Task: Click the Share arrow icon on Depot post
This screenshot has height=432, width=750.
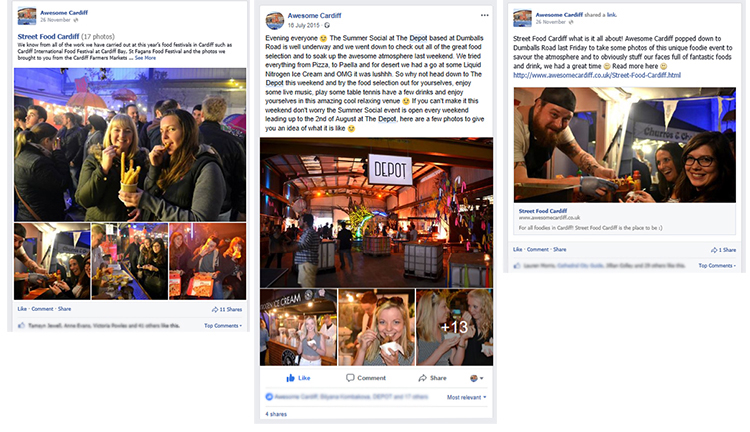Action: click(422, 378)
